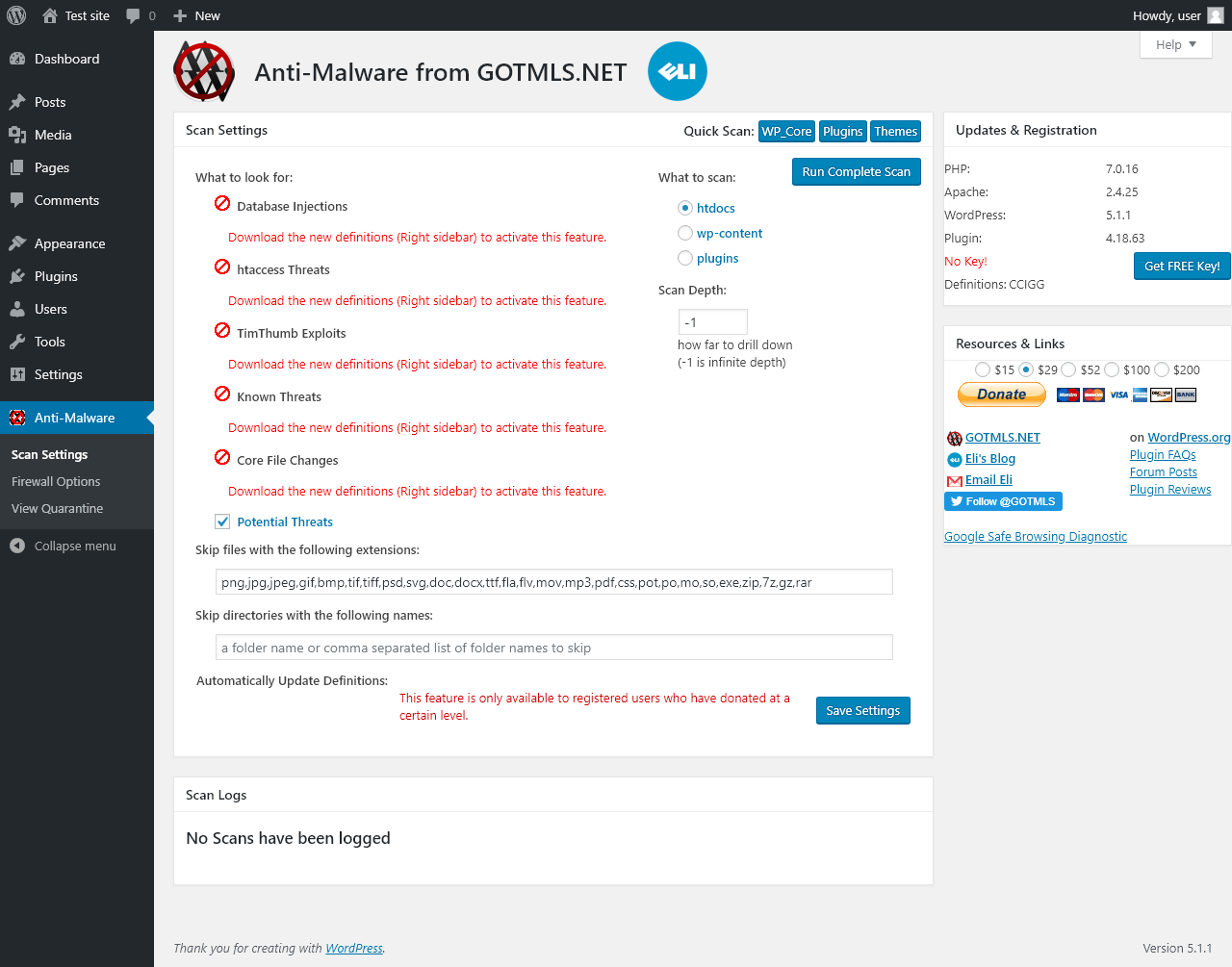Open the New content dropdown in admin bar

coord(196,15)
